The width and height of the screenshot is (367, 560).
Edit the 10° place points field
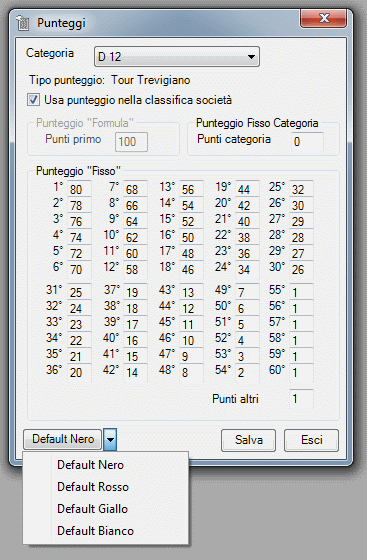click(x=135, y=237)
